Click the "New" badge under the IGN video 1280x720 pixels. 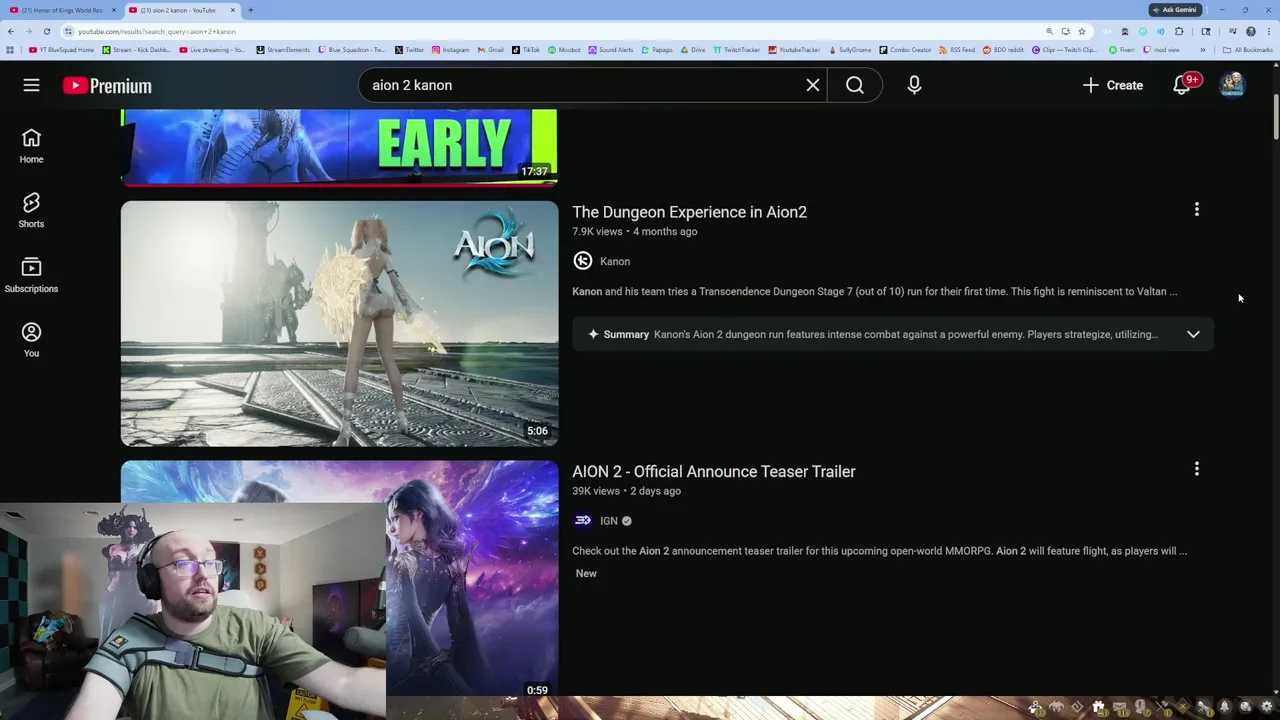tap(586, 573)
